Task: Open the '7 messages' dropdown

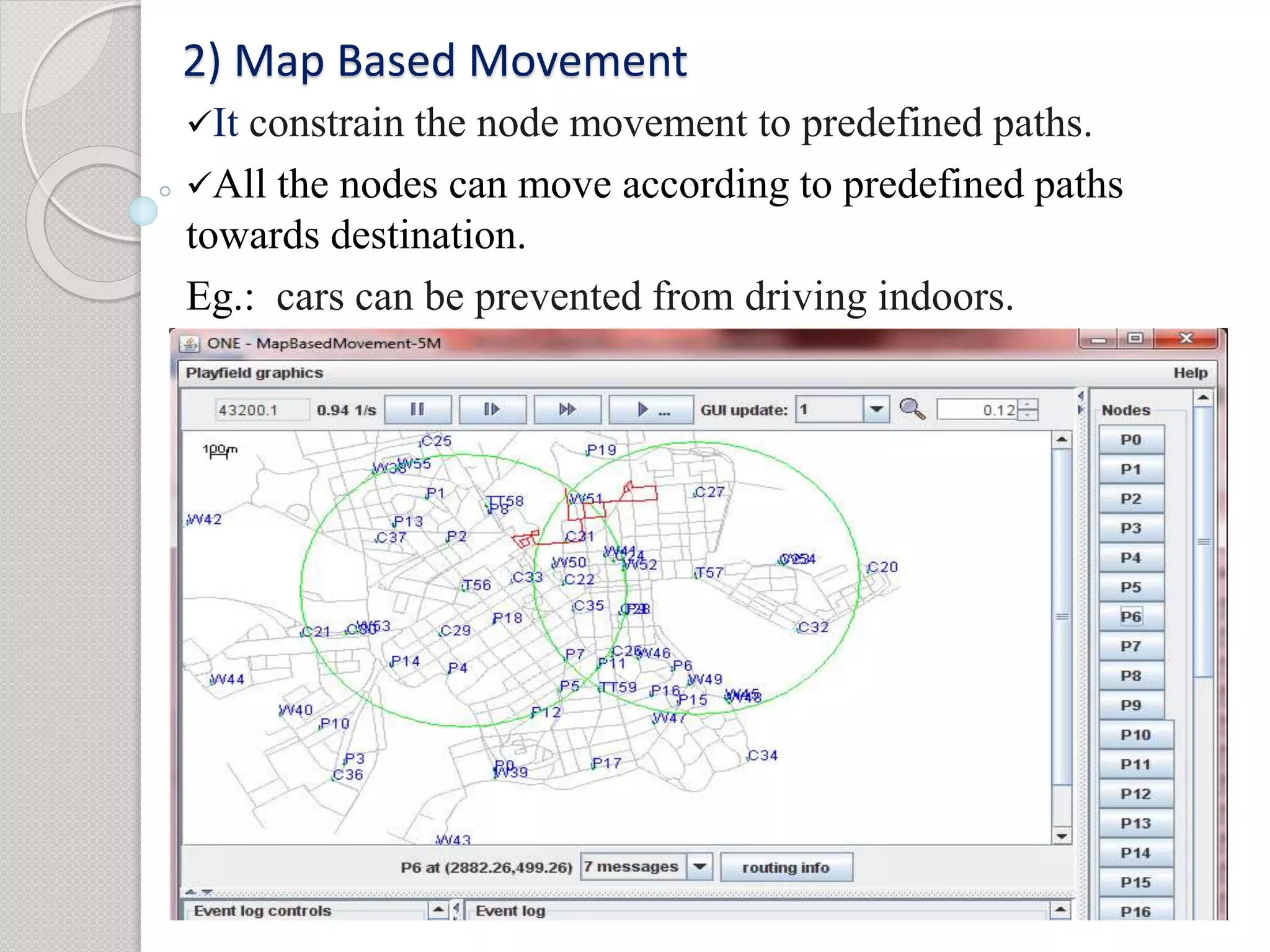Action: pos(700,866)
